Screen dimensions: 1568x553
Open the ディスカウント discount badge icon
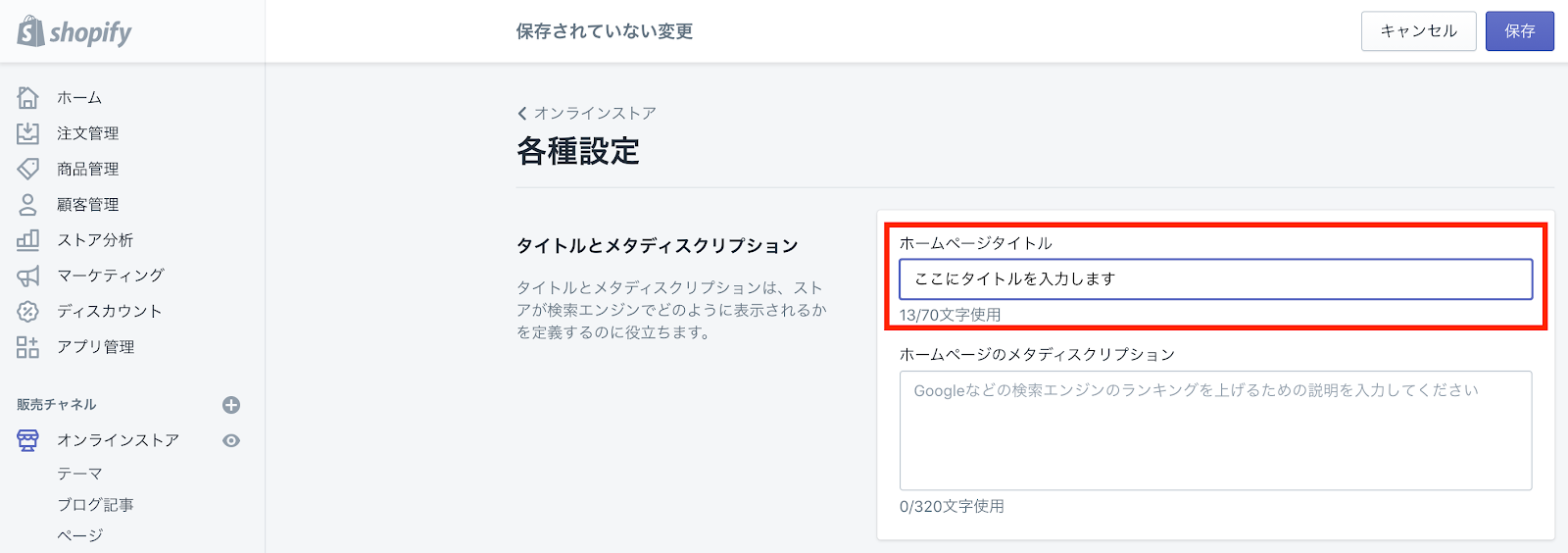point(28,311)
